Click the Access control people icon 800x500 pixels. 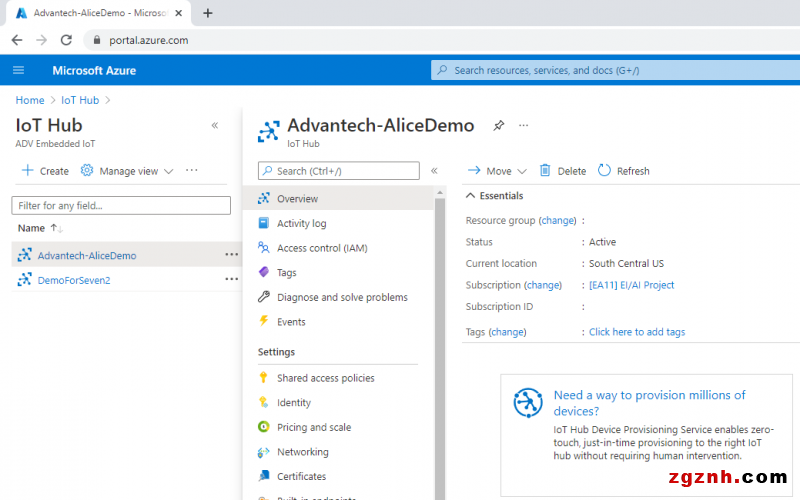point(264,247)
